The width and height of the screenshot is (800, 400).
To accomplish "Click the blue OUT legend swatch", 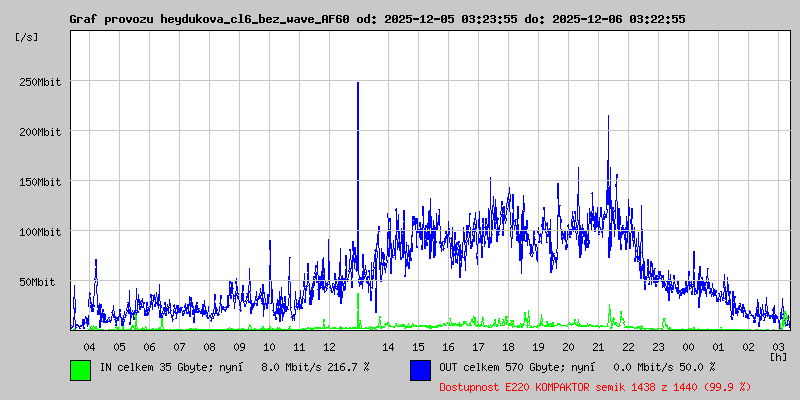I will [420, 370].
